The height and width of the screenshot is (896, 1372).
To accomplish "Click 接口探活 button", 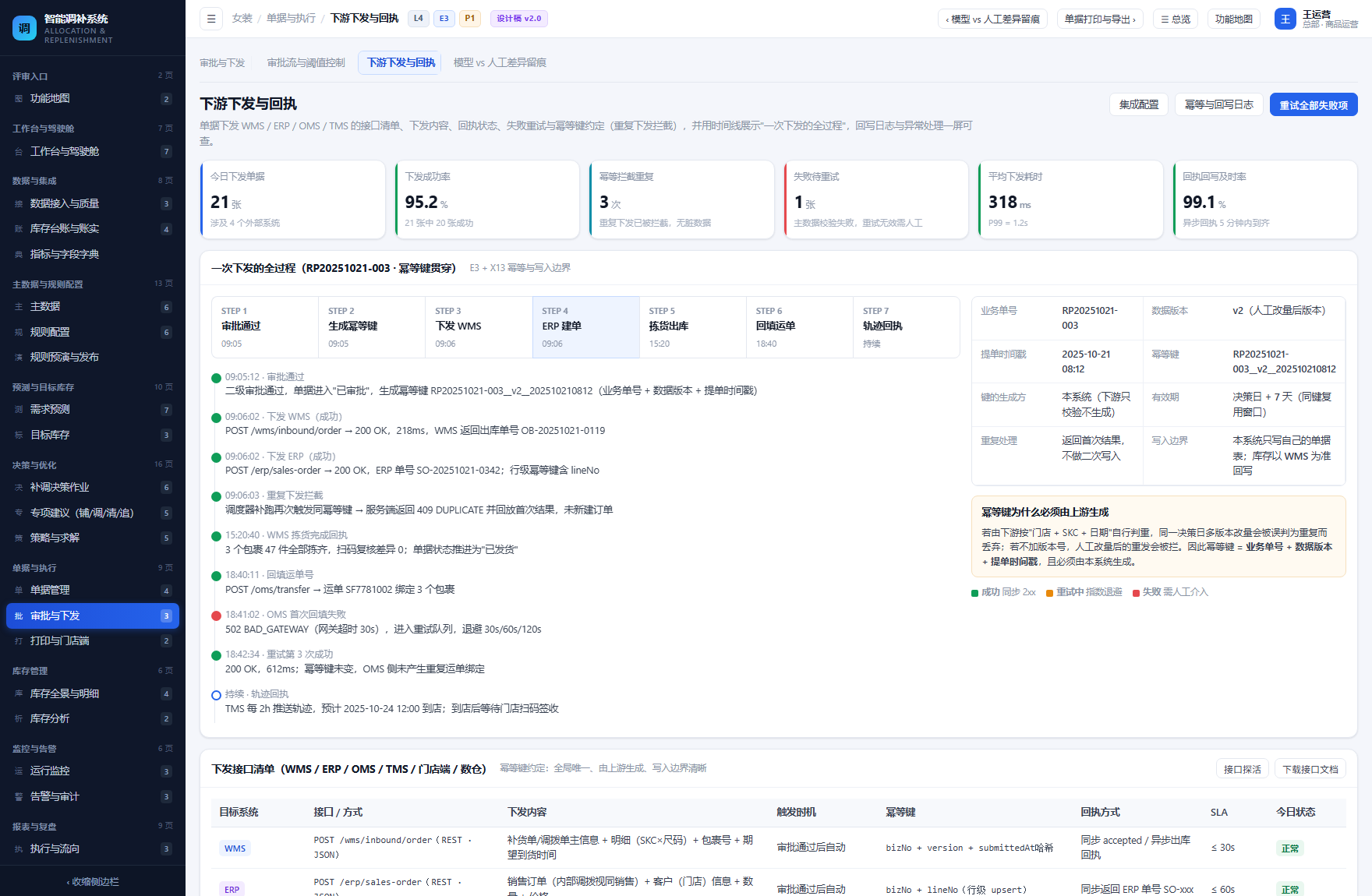I will (1243, 769).
